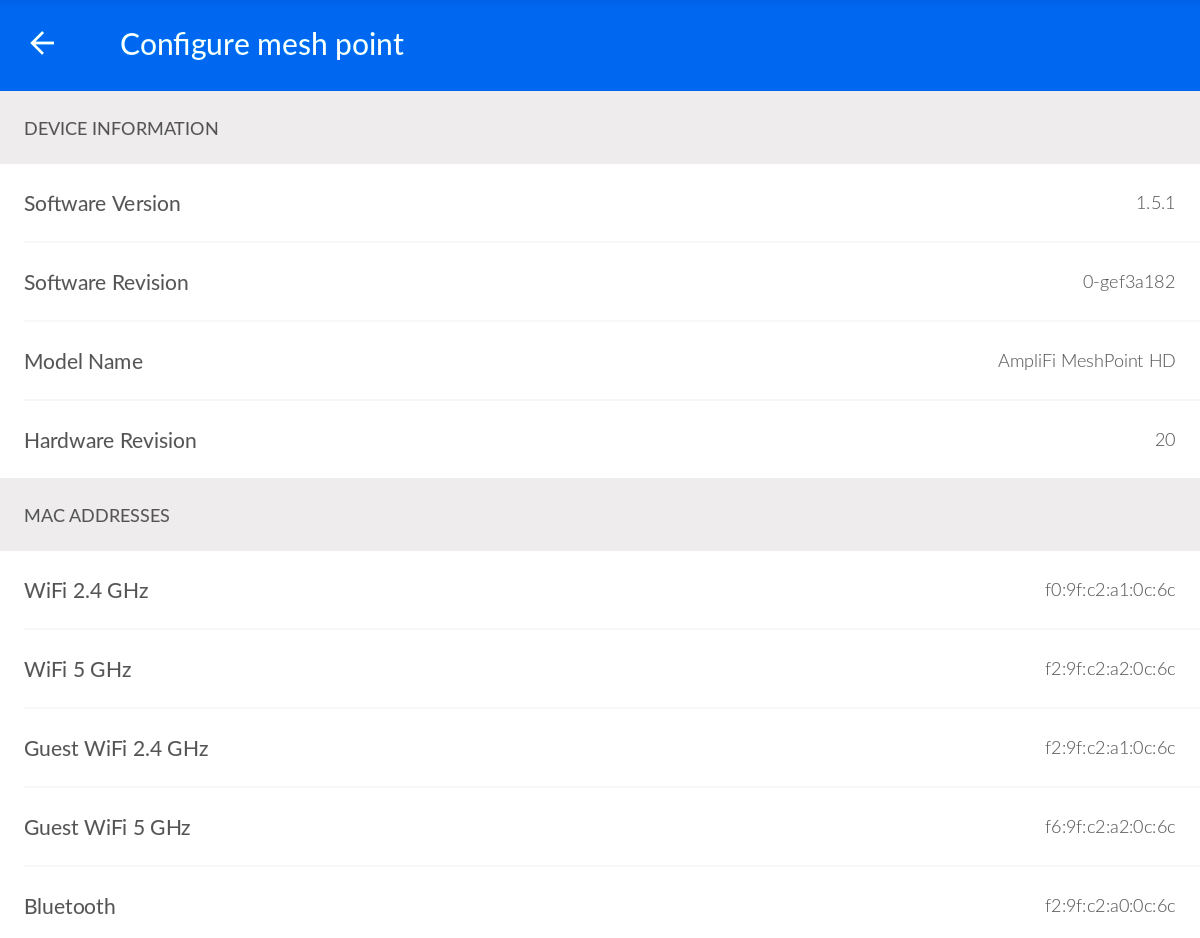This screenshot has height=938, width=1200.
Task: Select the Guest WiFi 2.4 GHz label
Action: [x=116, y=748]
